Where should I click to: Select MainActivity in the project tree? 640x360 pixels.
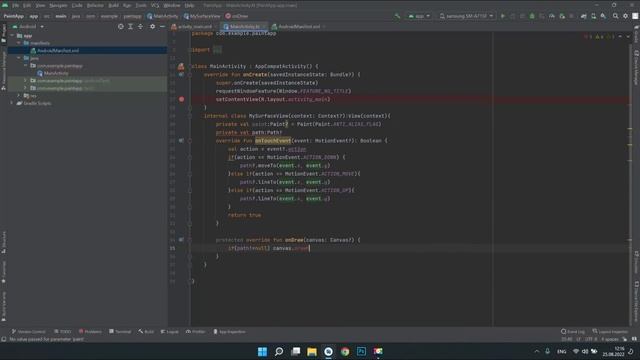(x=56, y=73)
